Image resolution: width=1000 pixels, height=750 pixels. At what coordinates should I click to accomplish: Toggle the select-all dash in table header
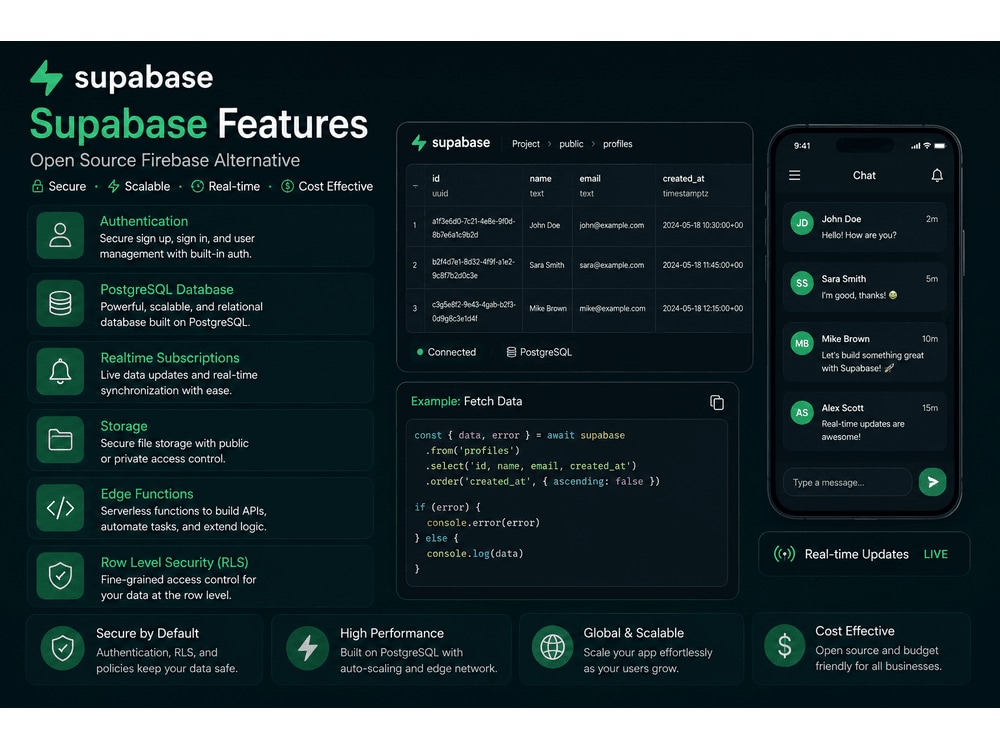(x=415, y=186)
